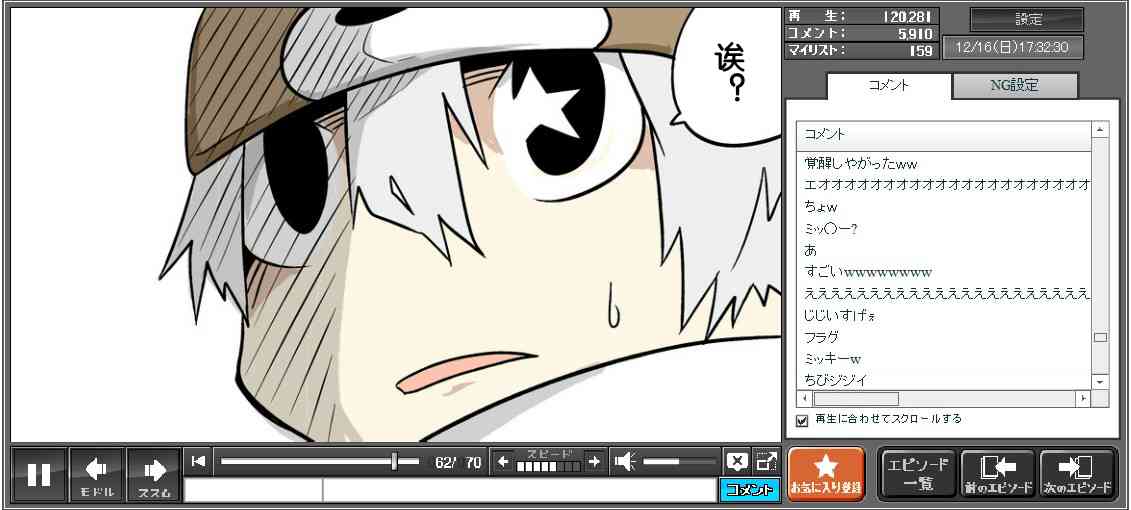
Task: Go to next episode (次のエピソード)
Action: tap(1077, 474)
